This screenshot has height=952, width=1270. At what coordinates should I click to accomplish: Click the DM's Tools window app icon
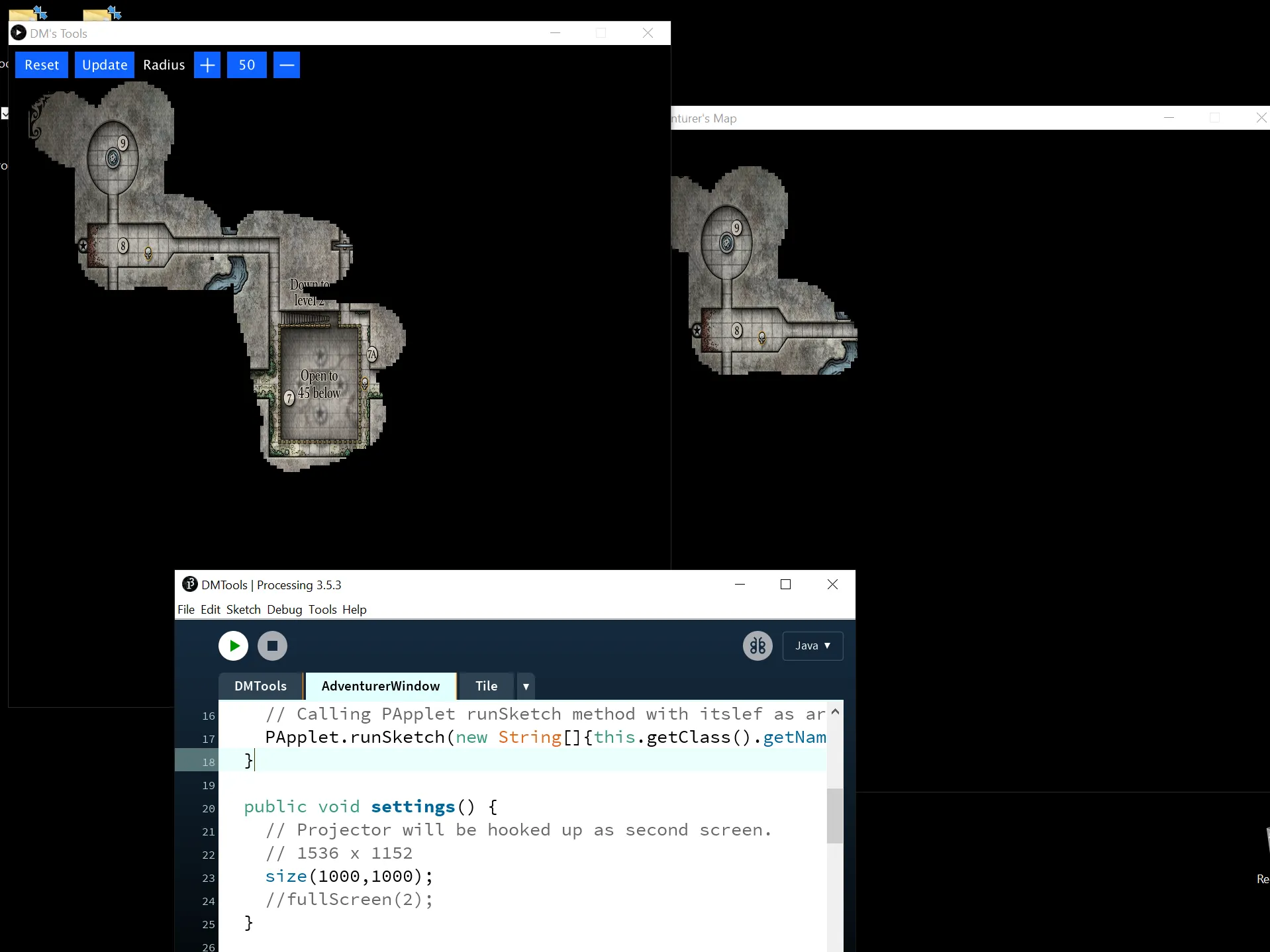tap(19, 33)
